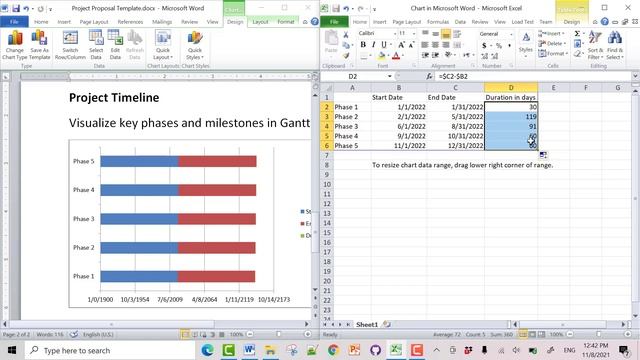Click Excel zoom slider in status bar
640x360 pixels.
click(x=599, y=334)
